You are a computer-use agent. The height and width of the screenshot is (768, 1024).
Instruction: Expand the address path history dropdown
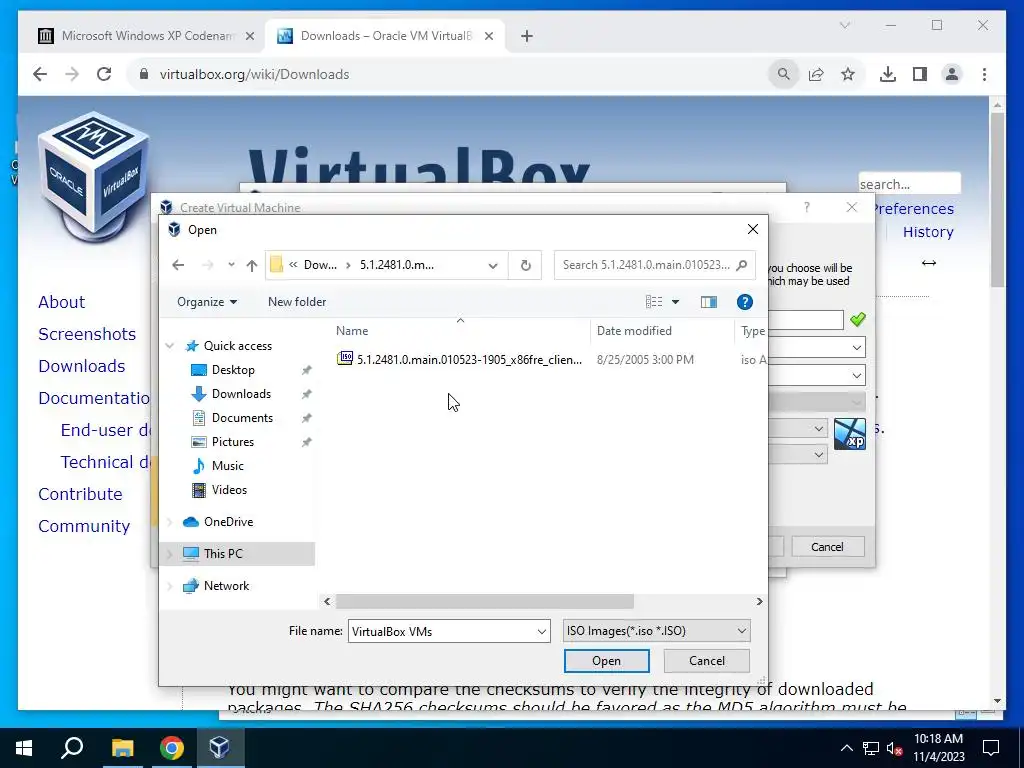tap(493, 265)
